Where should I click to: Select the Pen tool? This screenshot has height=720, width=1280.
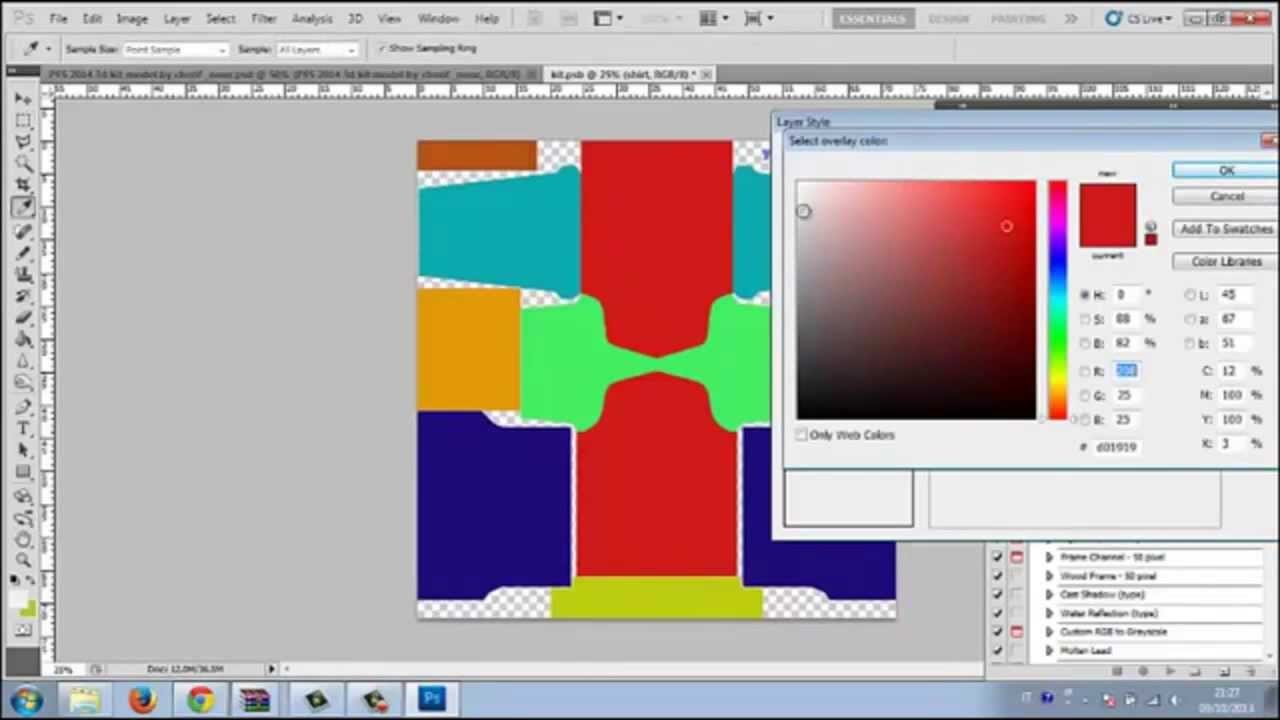[23, 407]
